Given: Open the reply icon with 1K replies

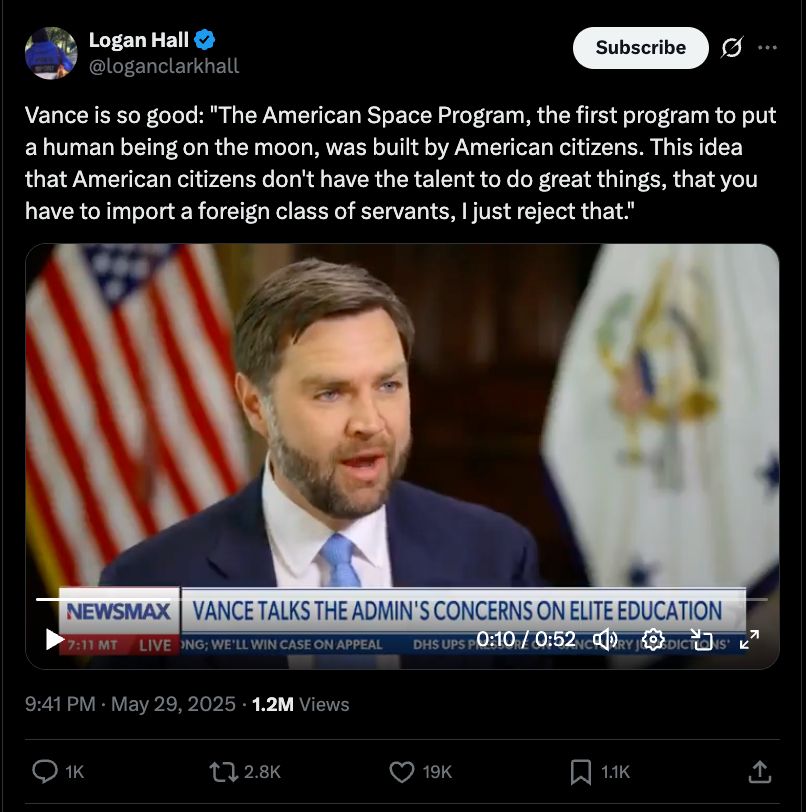Looking at the screenshot, I should pyautogui.click(x=46, y=771).
